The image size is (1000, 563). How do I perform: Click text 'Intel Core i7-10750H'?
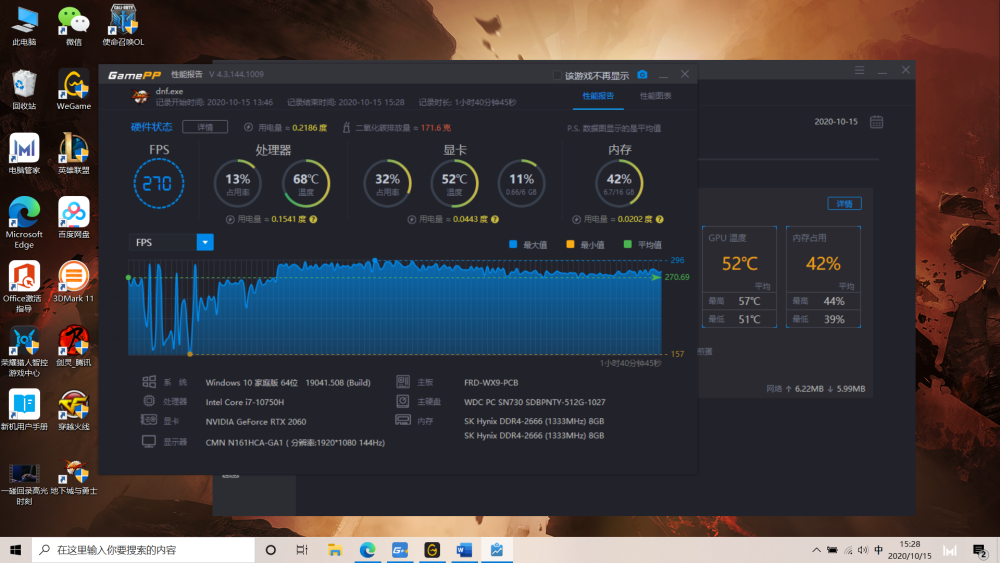(245, 402)
